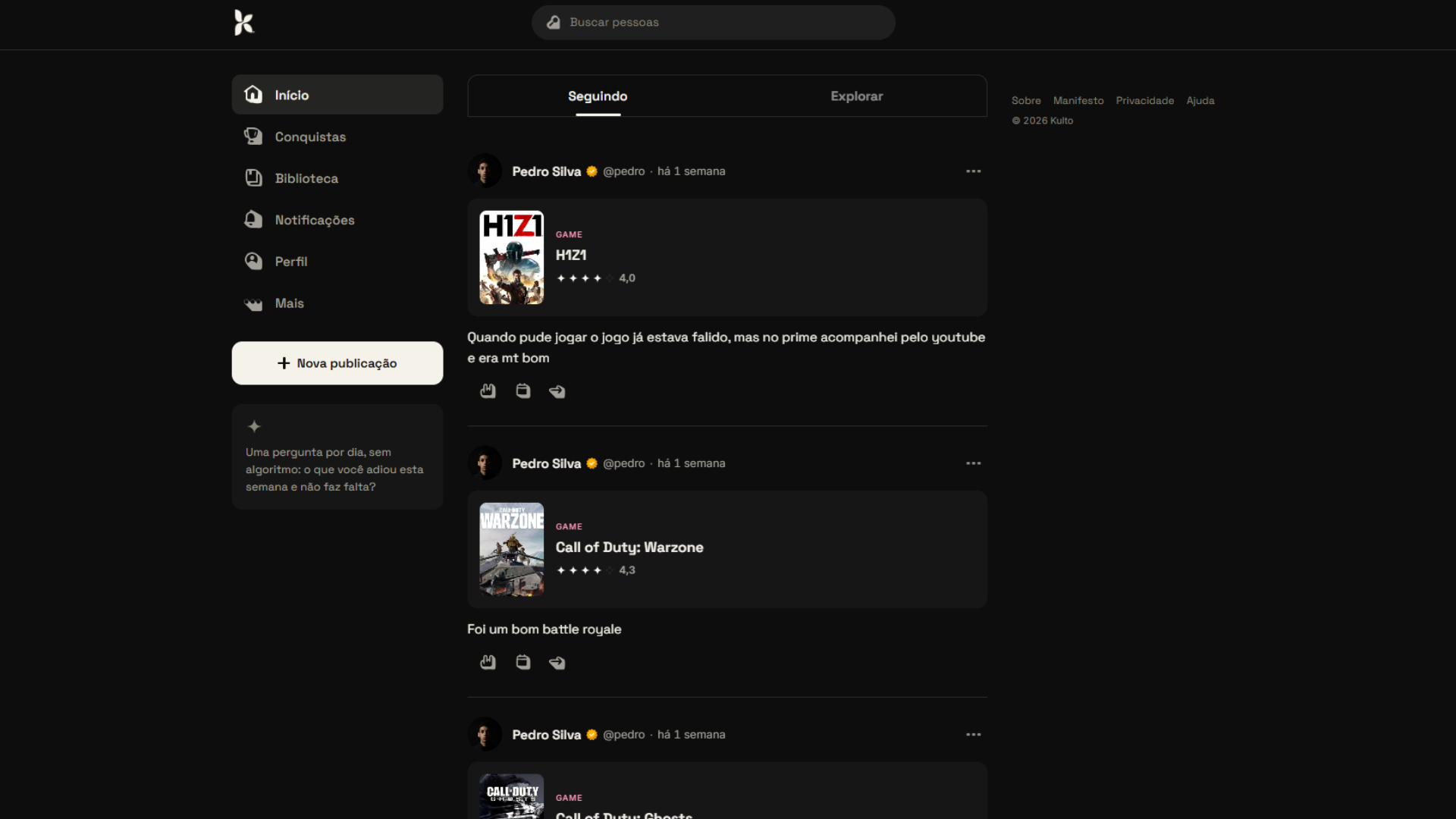Click the Mais icon in the sidebar
The image size is (1456, 819).
point(253,304)
